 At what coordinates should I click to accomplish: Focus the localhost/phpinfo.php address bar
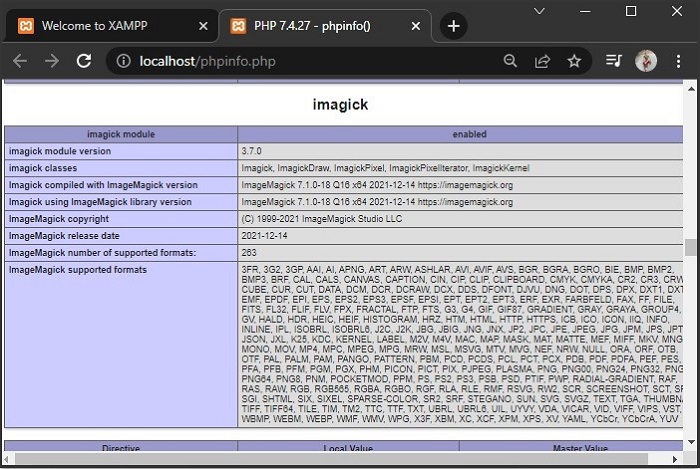pyautogui.click(x=300, y=61)
